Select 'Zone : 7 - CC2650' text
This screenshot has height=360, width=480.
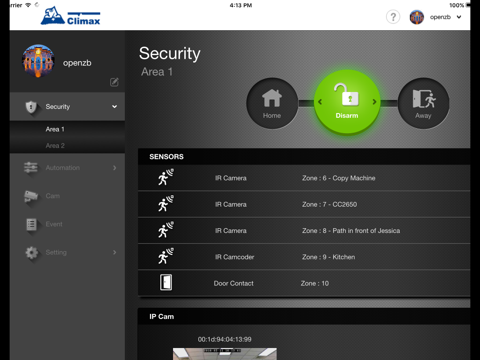329,204
